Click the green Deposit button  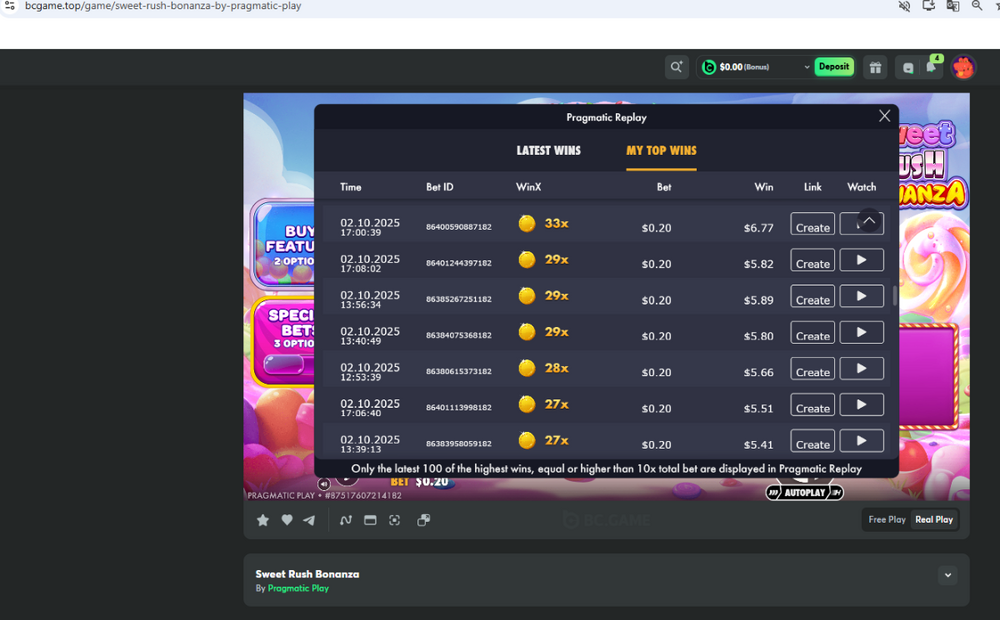834,66
